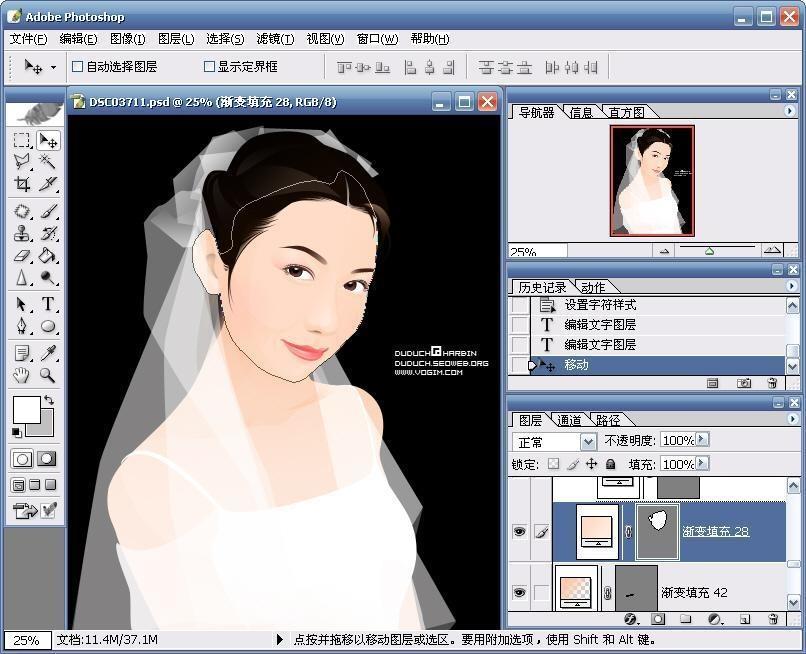Open the 滤镜 menu
Viewport: 806px width, 654px height.
click(274, 39)
